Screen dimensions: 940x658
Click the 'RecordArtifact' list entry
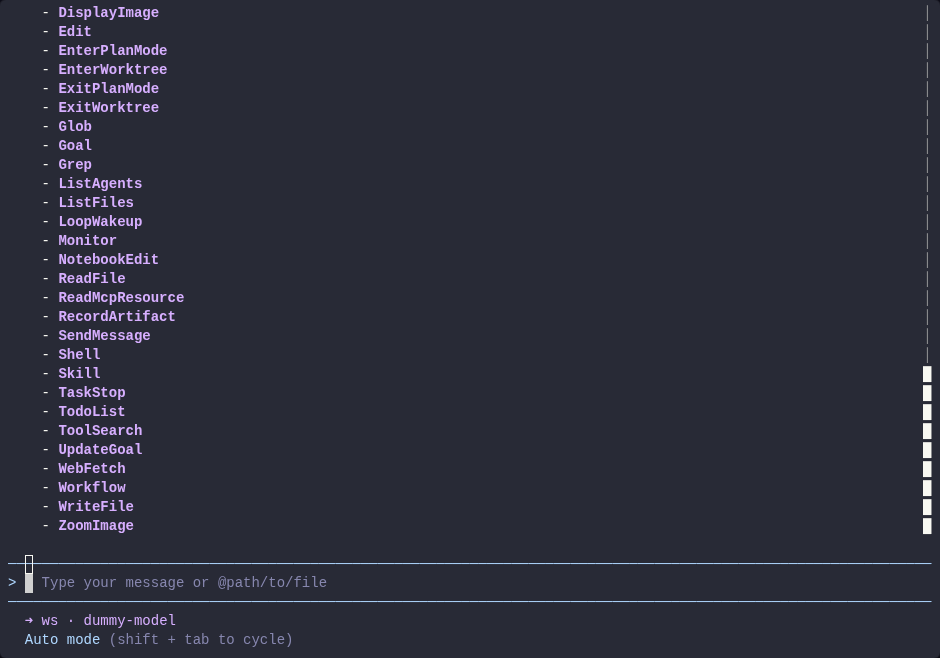pyautogui.click(x=117, y=316)
